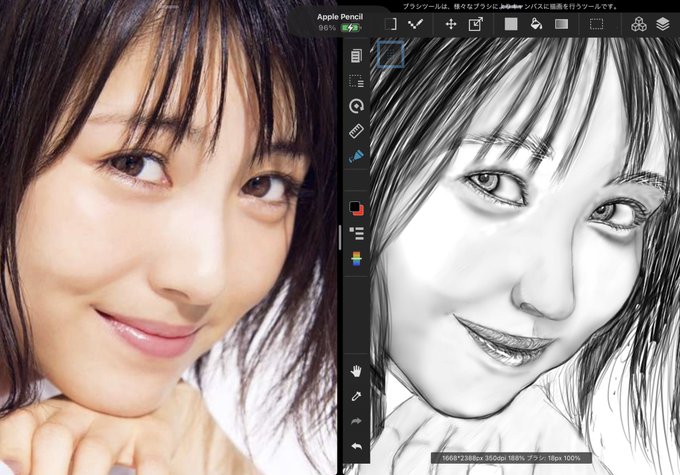Open the Layers panel stack icon
The image size is (680, 475).
(x=663, y=24)
